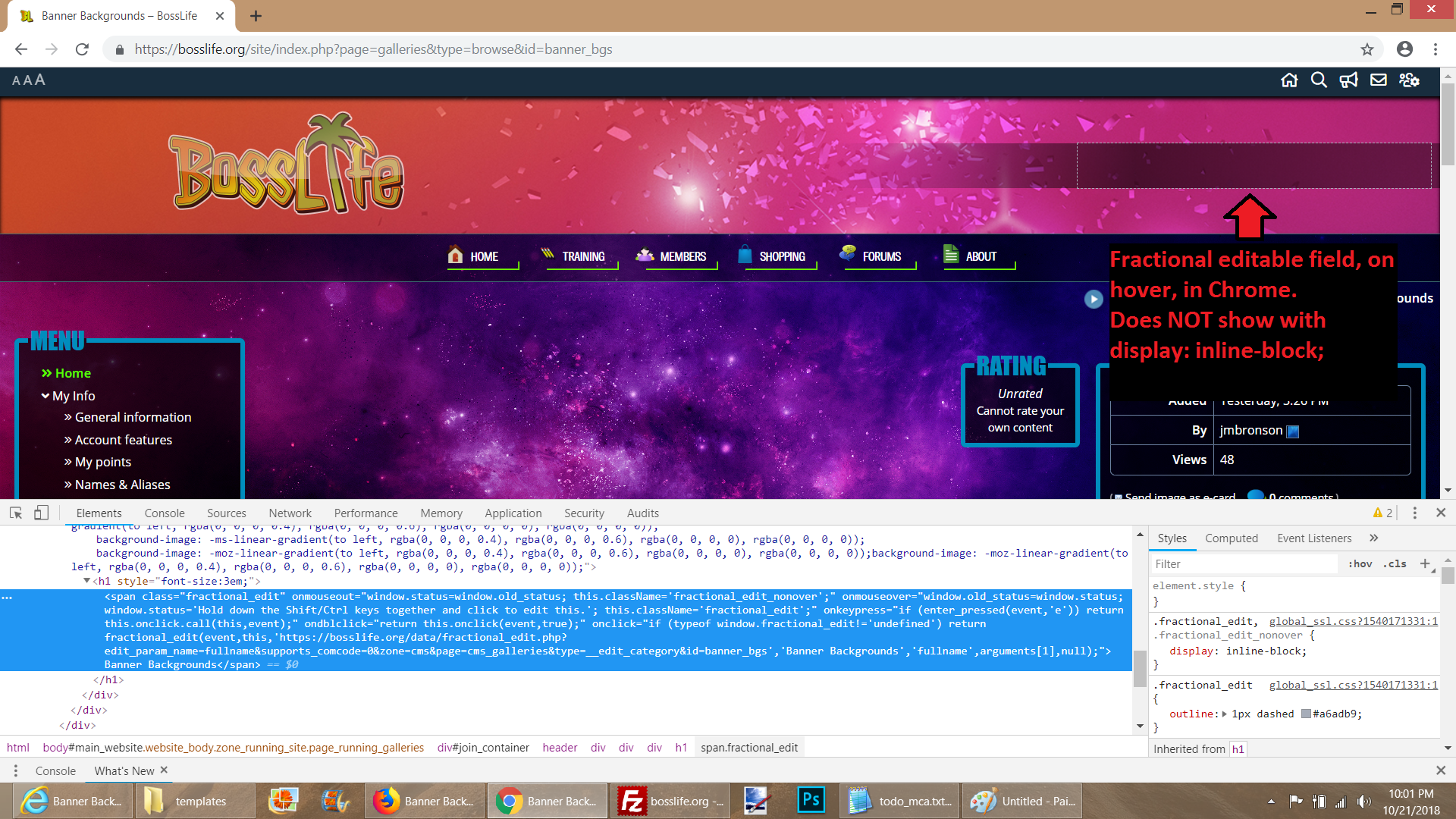Click the #a6adb9 outline color swatch

point(1306,714)
